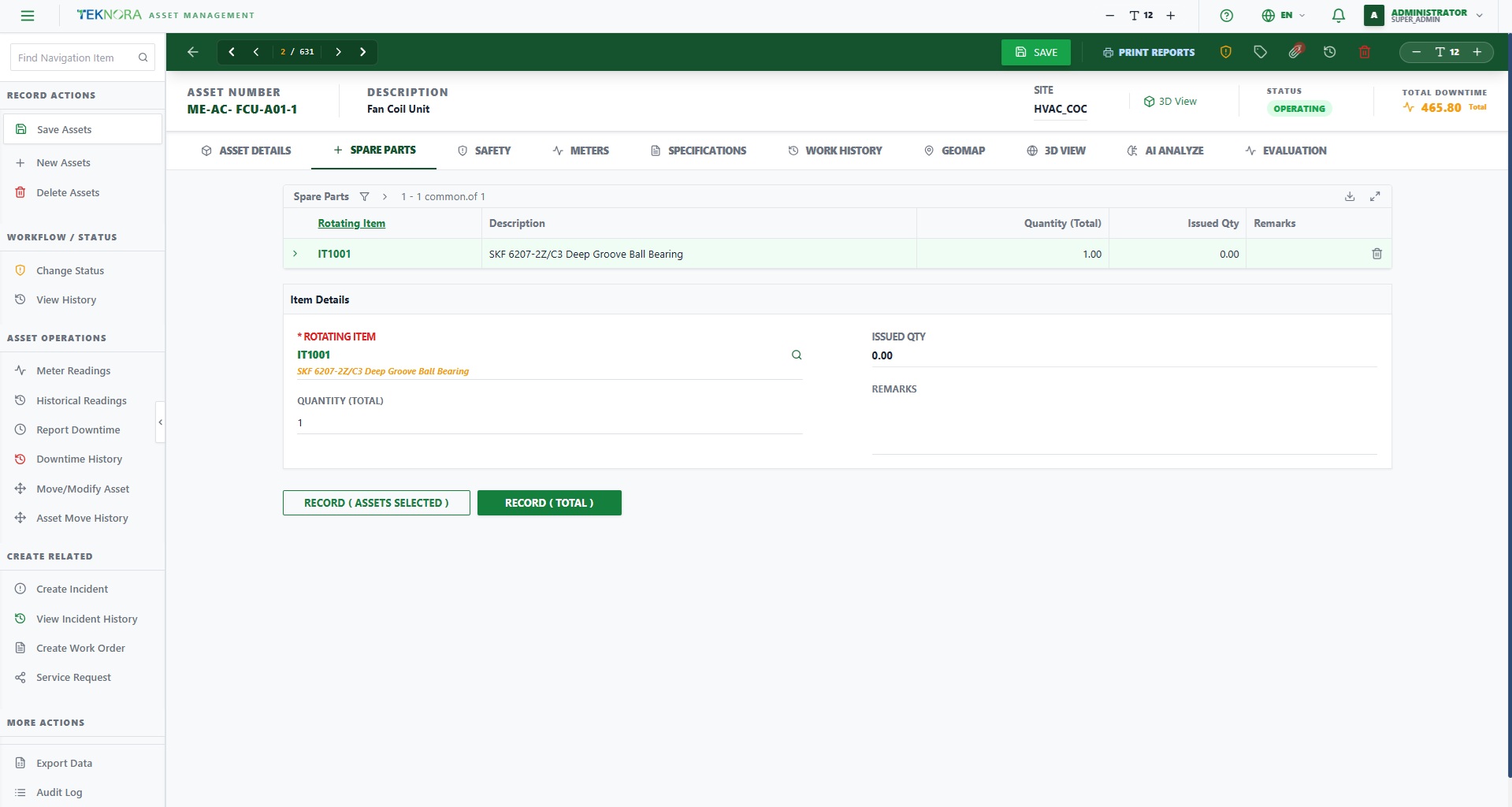The height and width of the screenshot is (807, 1512).
Task: Jump to first record
Action: (232, 52)
